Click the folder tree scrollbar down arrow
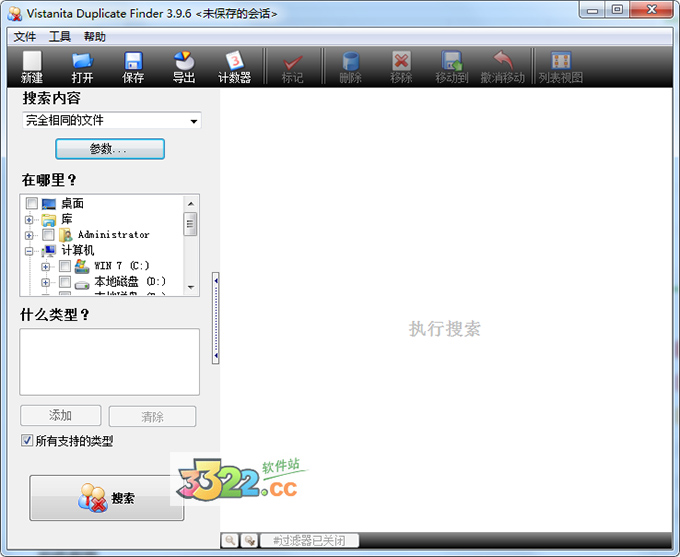 click(x=190, y=287)
